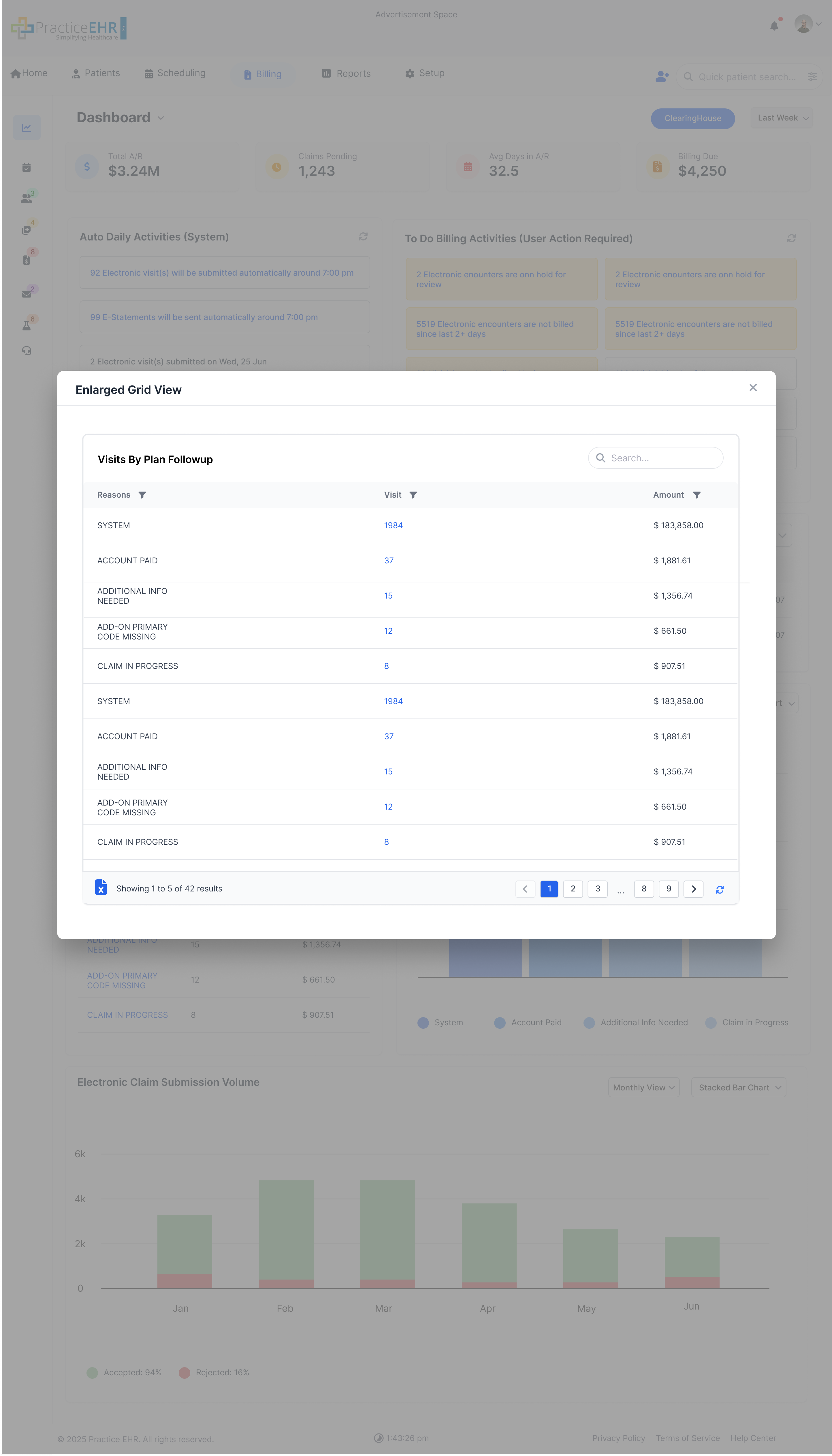The height and width of the screenshot is (1456, 832).
Task: Expand the Dashboard title dropdown
Action: 160,118
